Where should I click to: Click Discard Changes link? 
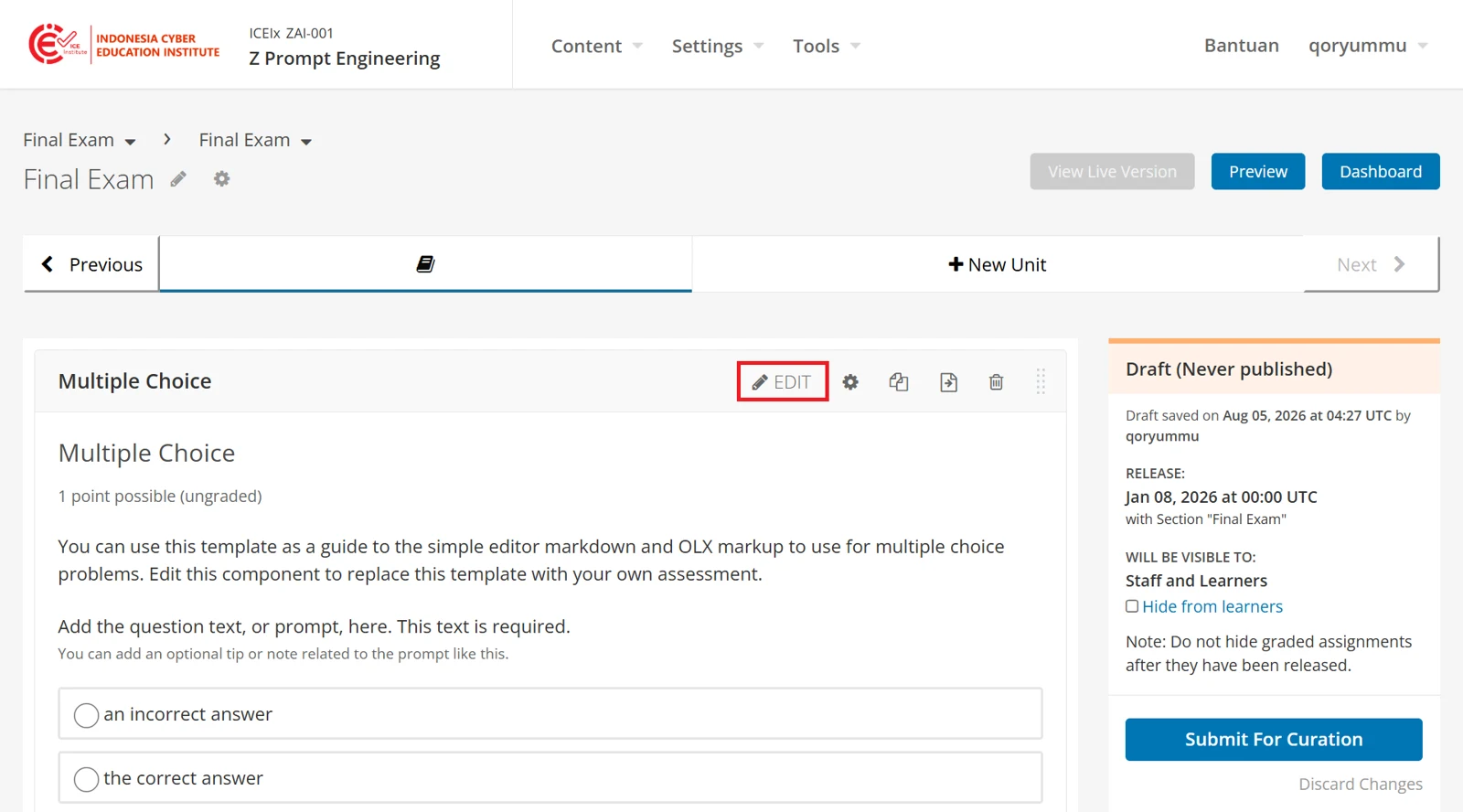coord(1361,785)
